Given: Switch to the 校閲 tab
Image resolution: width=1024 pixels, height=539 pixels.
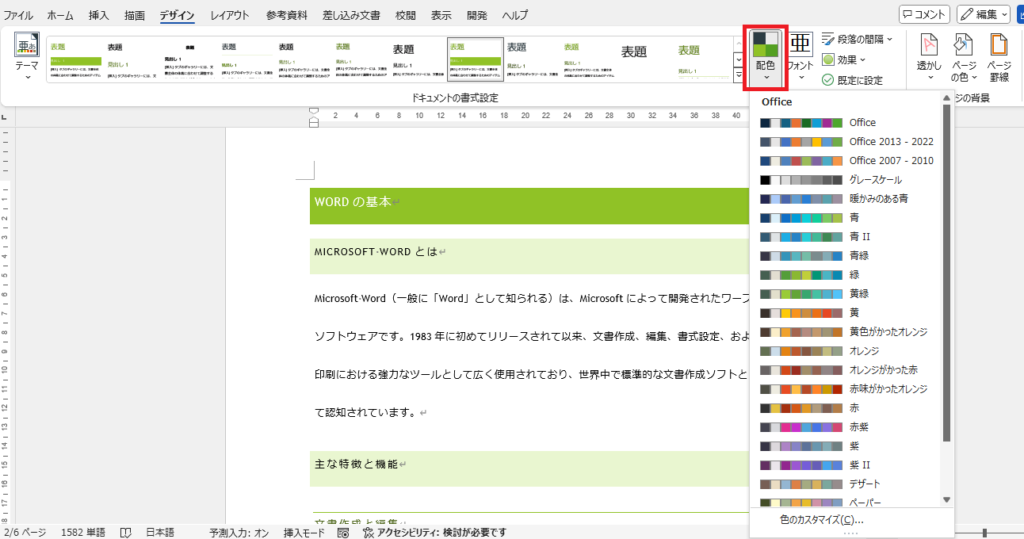Looking at the screenshot, I should click(405, 14).
